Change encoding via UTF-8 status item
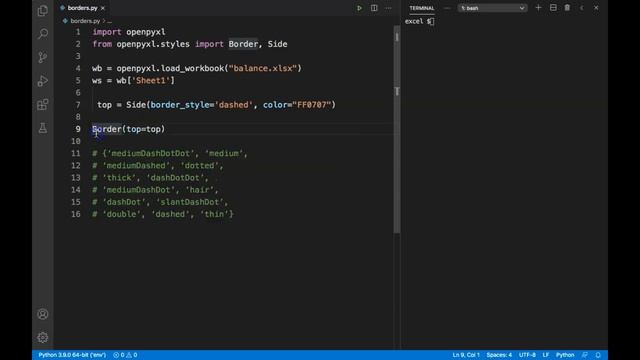 [x=527, y=355]
